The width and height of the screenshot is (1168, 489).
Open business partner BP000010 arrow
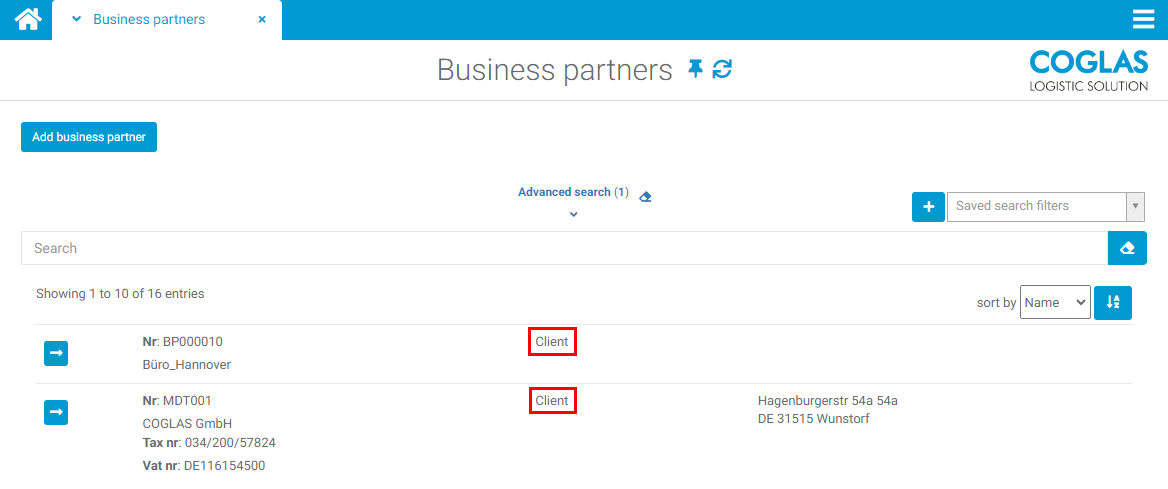(x=56, y=353)
